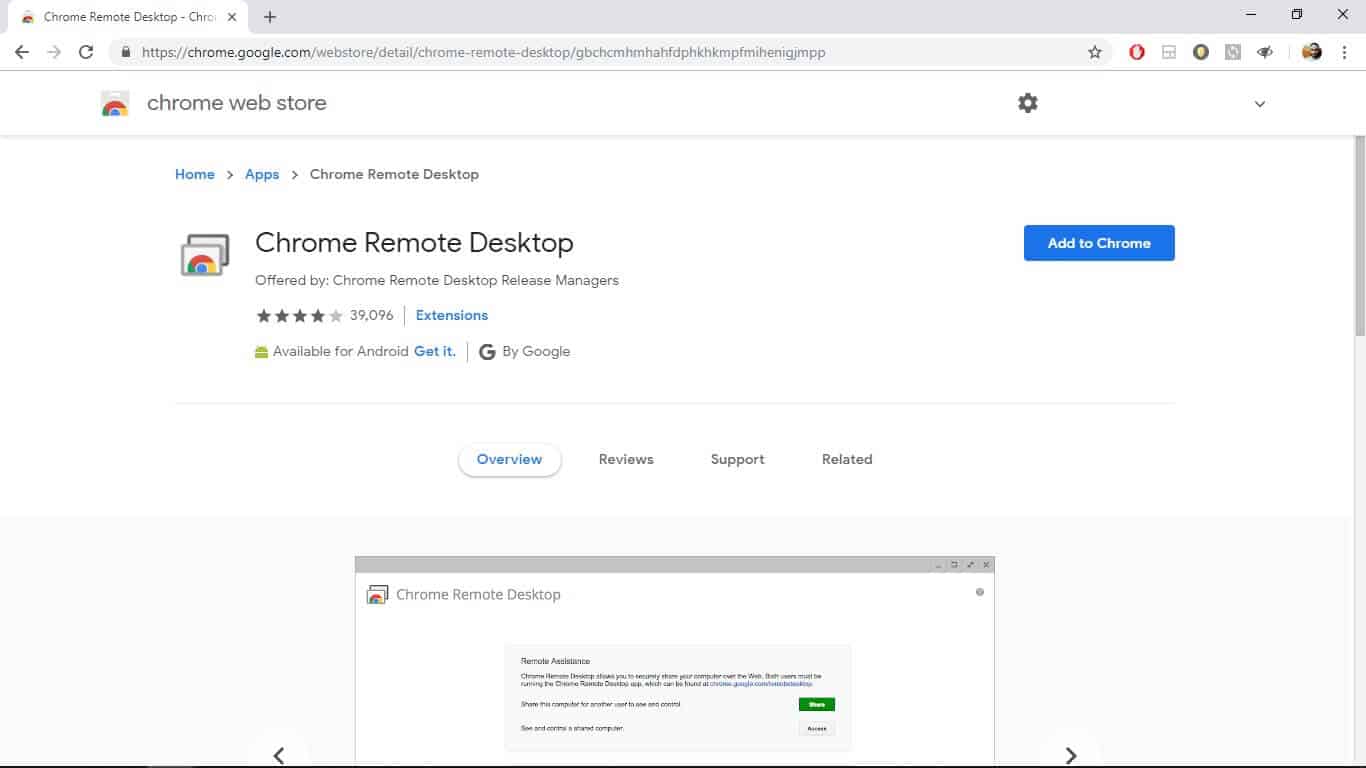The width and height of the screenshot is (1366, 768).
Task: Open a new tab with the plus button
Action: [x=270, y=17]
